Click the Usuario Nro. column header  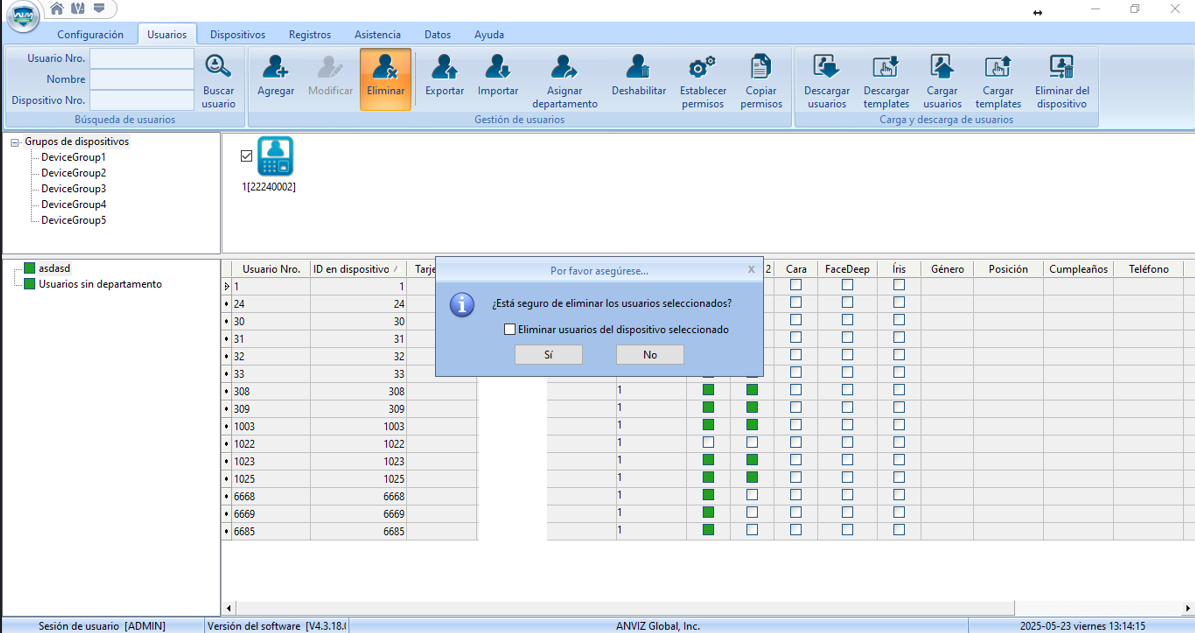tap(271, 270)
